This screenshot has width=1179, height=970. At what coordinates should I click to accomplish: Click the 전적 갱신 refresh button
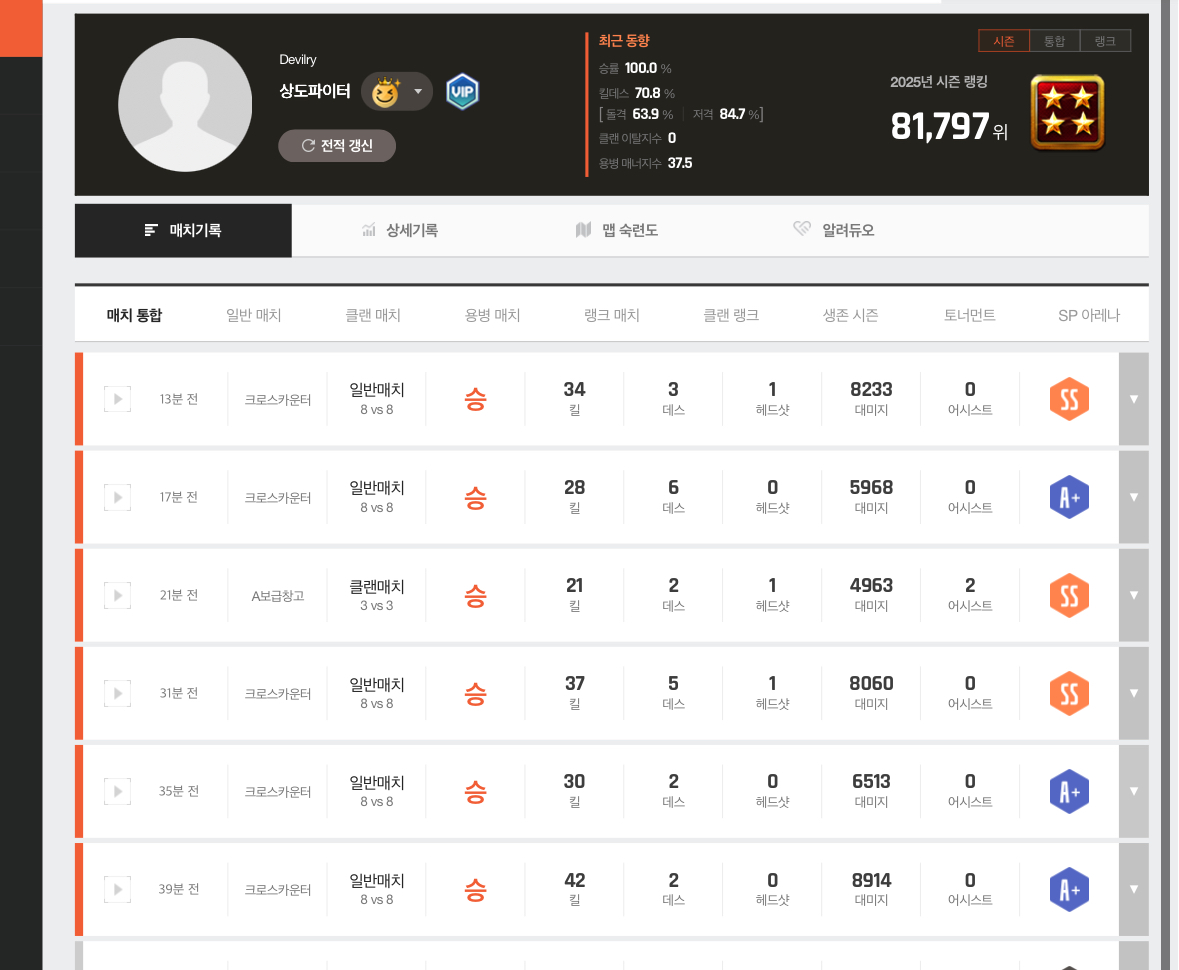coord(337,146)
